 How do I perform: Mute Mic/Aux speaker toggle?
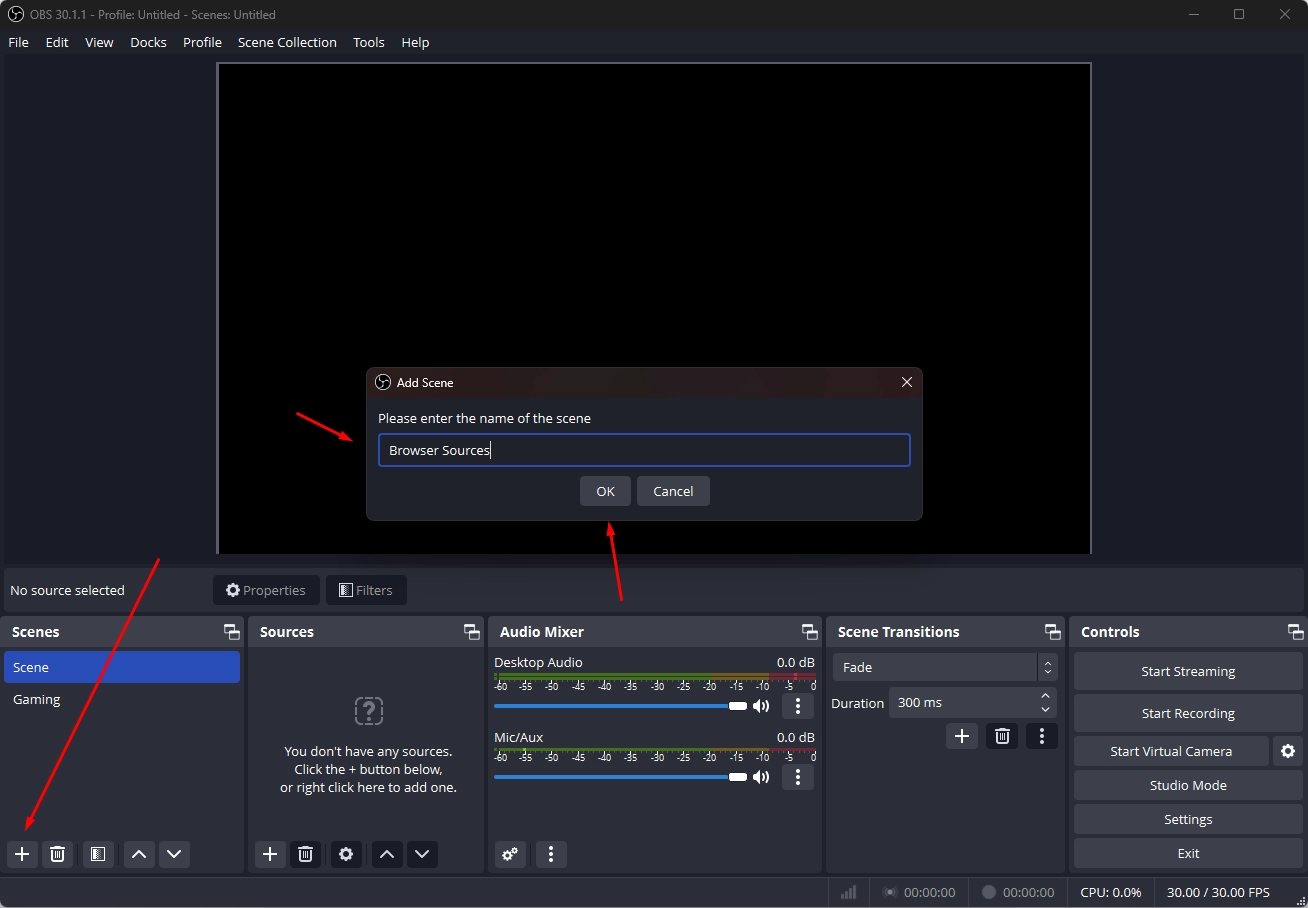[x=761, y=777]
